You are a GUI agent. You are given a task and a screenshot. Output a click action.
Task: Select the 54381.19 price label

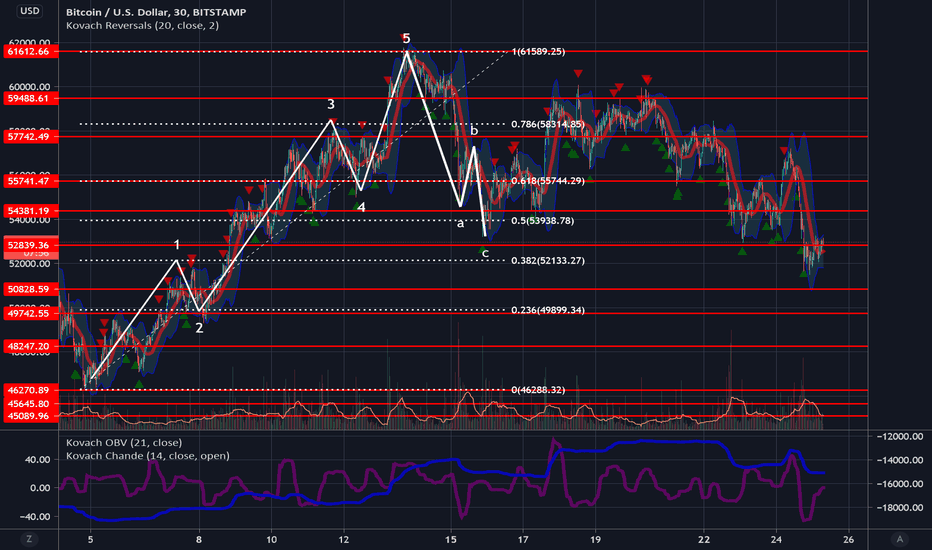(31, 211)
